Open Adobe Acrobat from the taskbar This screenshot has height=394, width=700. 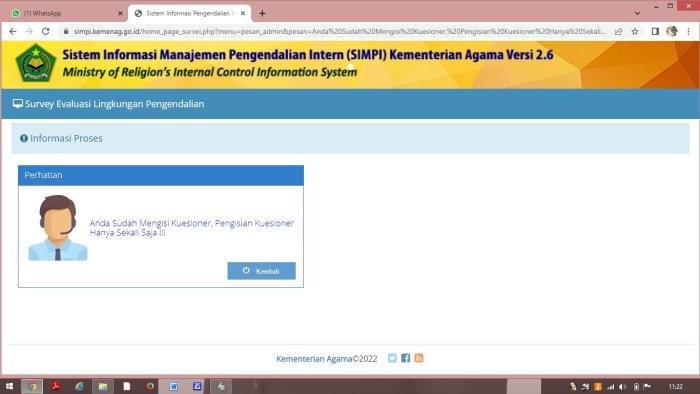pyautogui.click(x=56, y=386)
